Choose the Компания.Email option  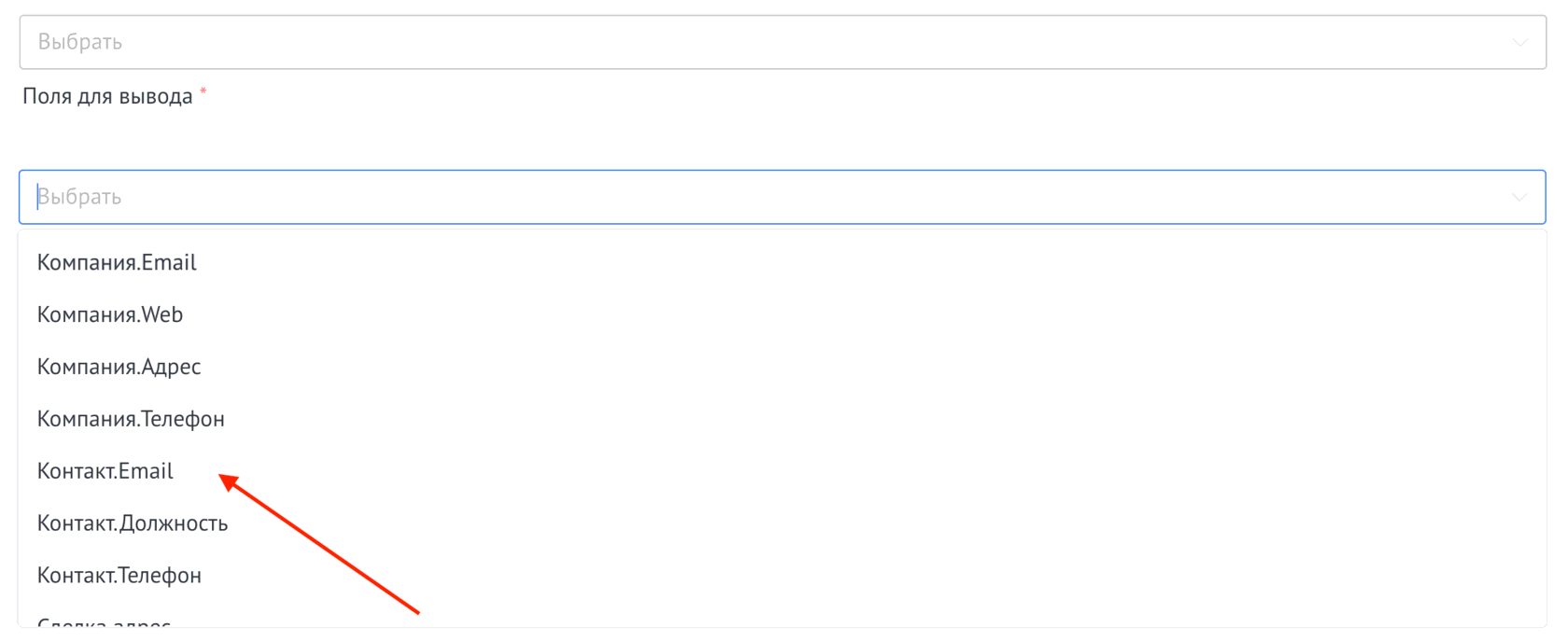(117, 263)
